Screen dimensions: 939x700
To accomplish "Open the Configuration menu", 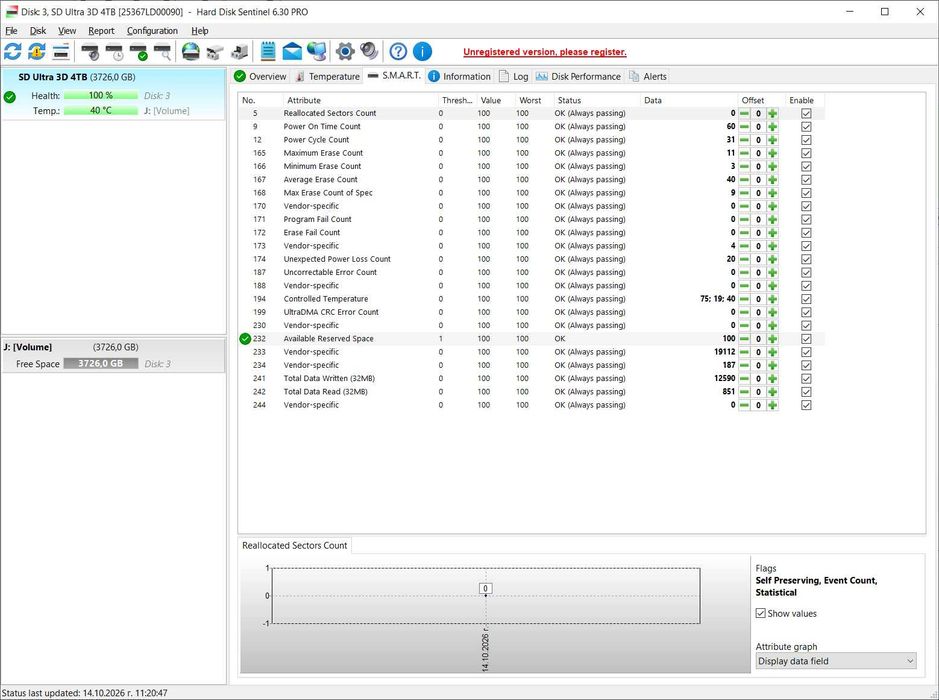I will tap(152, 31).
